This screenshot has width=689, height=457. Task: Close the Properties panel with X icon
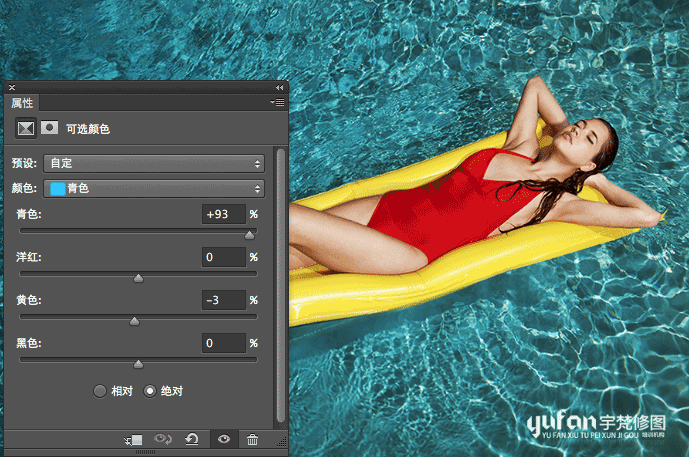[x=12, y=88]
